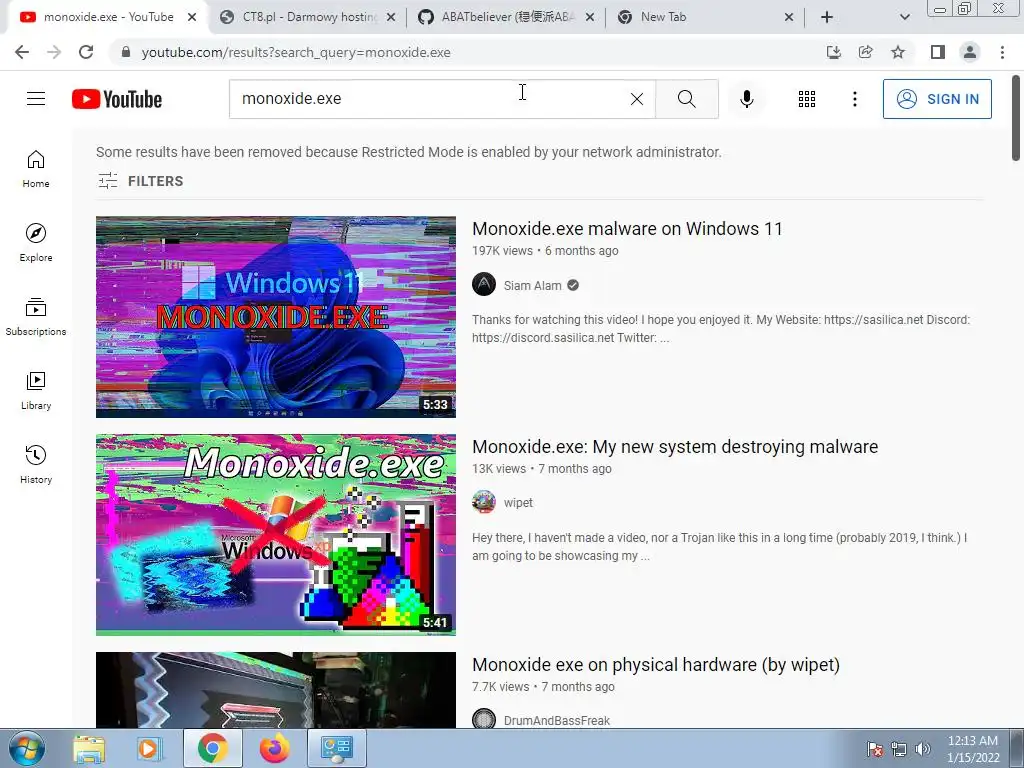Click the page vertical scrollbar thumb
The image size is (1024, 768).
point(1016,118)
